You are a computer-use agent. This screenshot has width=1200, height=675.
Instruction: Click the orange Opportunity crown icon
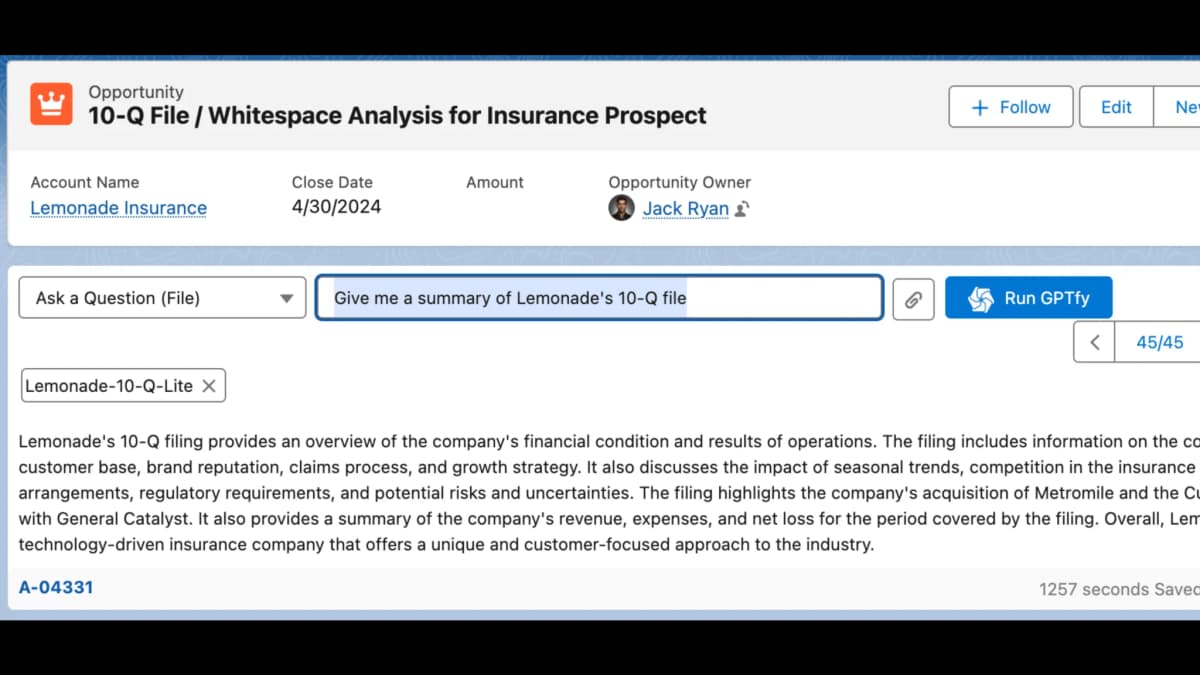point(51,103)
